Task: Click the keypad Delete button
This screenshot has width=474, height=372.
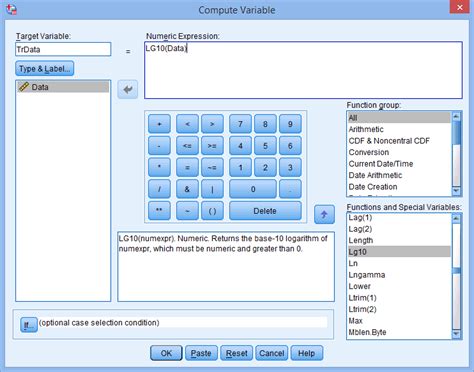Action: click(x=265, y=211)
